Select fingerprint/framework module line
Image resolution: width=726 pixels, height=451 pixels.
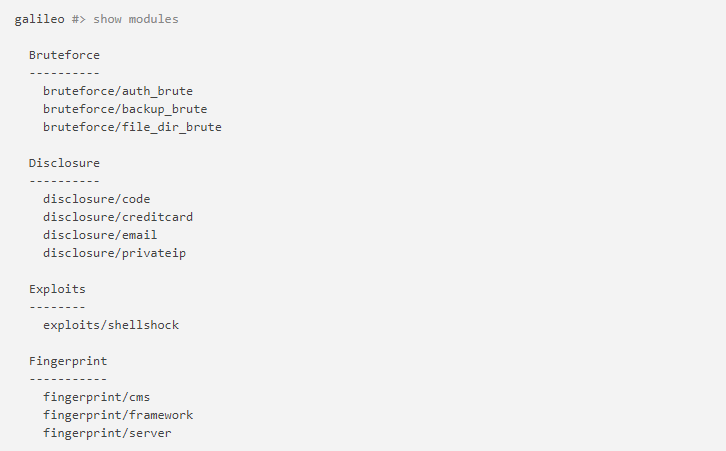click(118, 415)
